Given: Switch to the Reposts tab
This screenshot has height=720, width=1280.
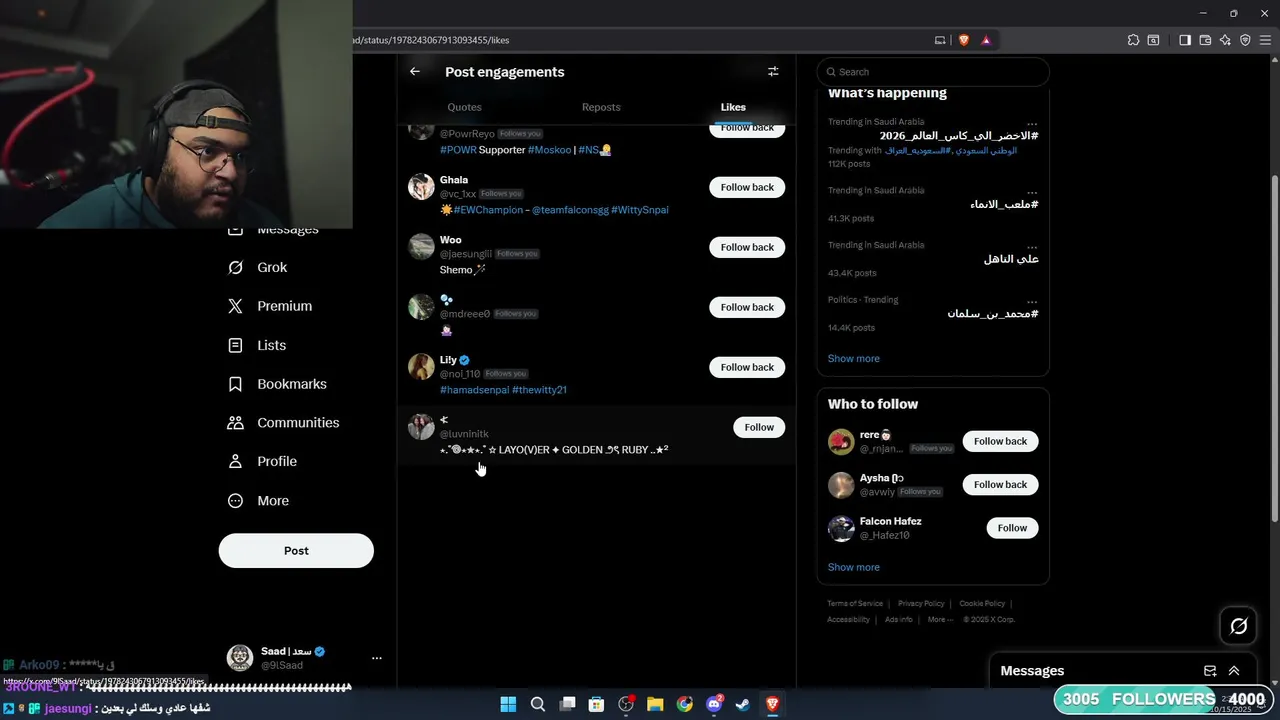Looking at the screenshot, I should click(601, 107).
